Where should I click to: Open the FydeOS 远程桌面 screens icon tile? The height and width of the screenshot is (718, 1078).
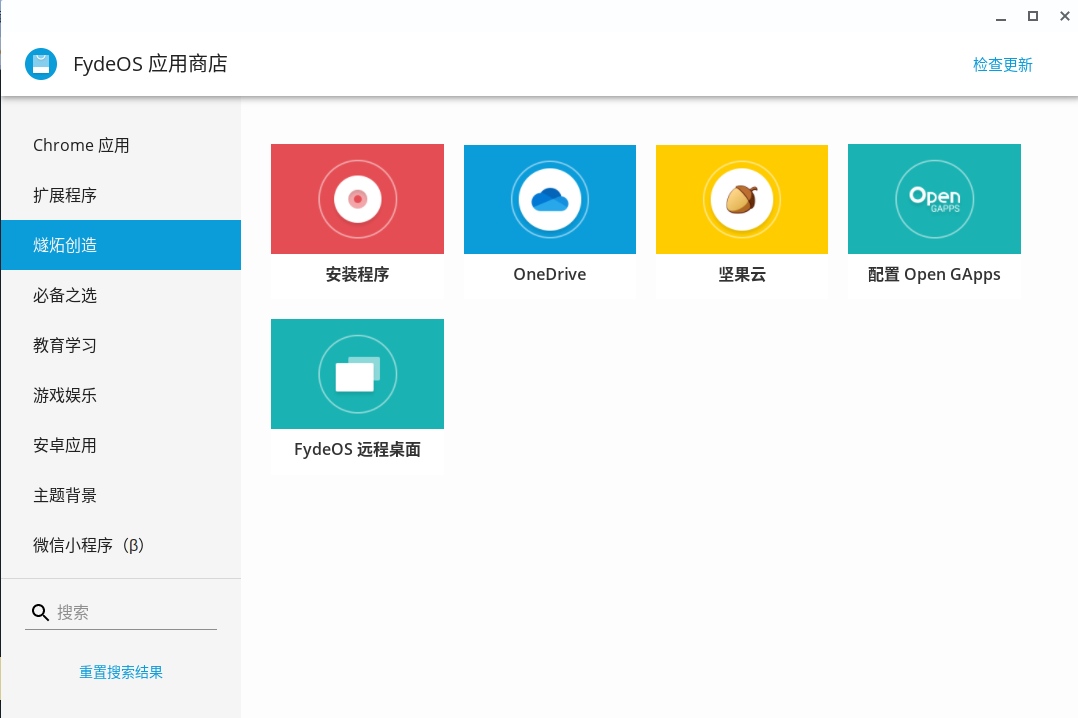358,374
